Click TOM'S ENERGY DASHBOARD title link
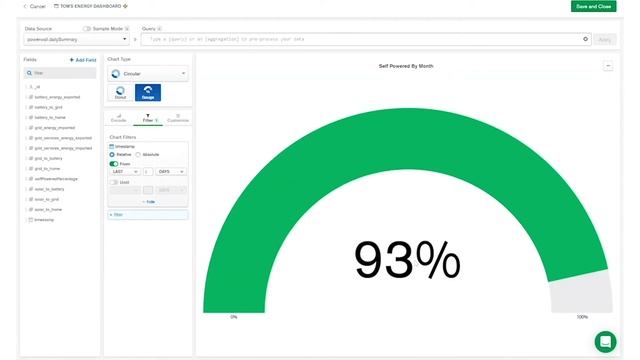This screenshot has height=360, width=640. click(x=91, y=6)
